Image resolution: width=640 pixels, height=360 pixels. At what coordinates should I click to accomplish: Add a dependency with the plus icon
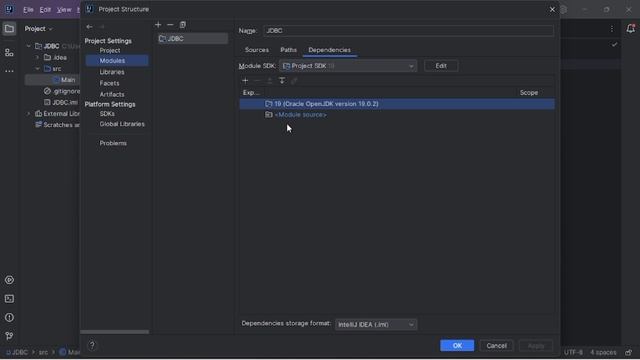pyautogui.click(x=245, y=80)
